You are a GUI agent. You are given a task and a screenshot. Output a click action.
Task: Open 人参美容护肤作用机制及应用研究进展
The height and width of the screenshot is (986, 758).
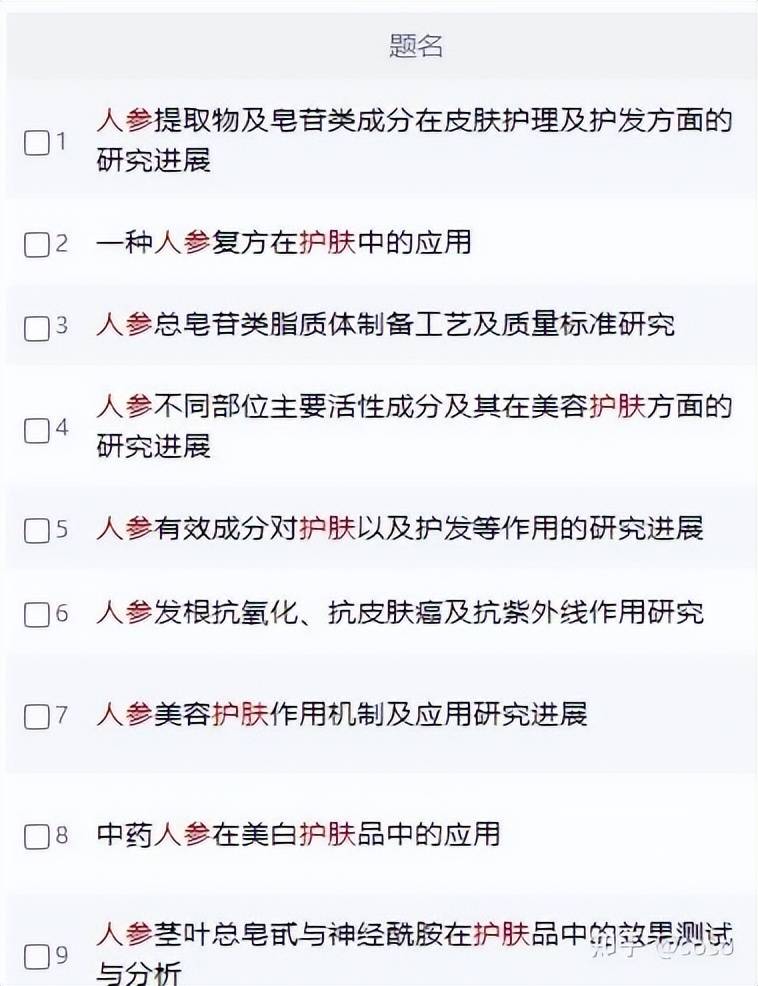click(342, 714)
